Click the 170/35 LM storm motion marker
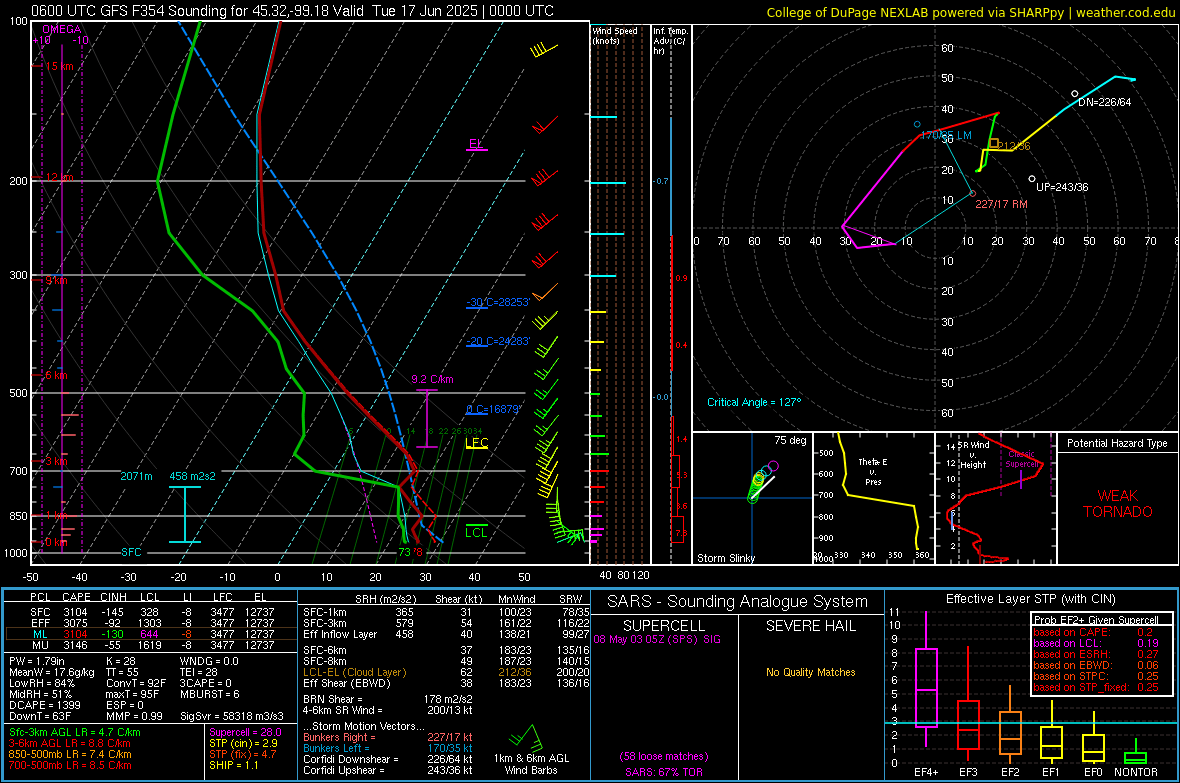Viewport: 1180px width, 783px height. [946, 136]
